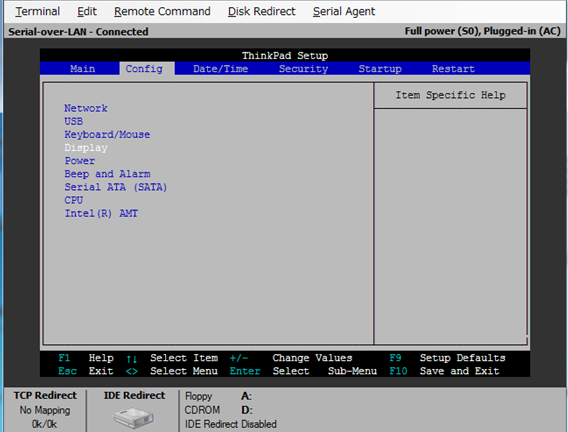Choose the Serial ATA (SATA) entry
This screenshot has width=568, height=432.
[x=116, y=187]
